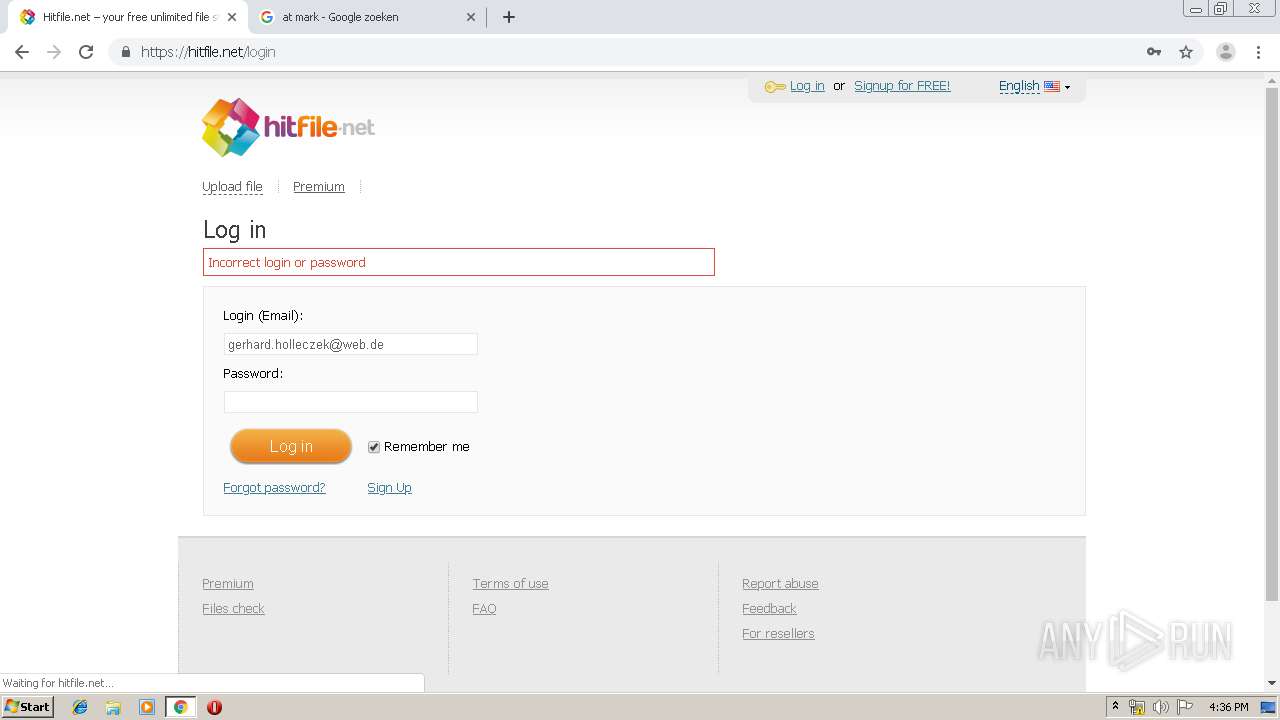Close the Hitfile.net tab
This screenshot has width=1280, height=720.
coord(232,17)
